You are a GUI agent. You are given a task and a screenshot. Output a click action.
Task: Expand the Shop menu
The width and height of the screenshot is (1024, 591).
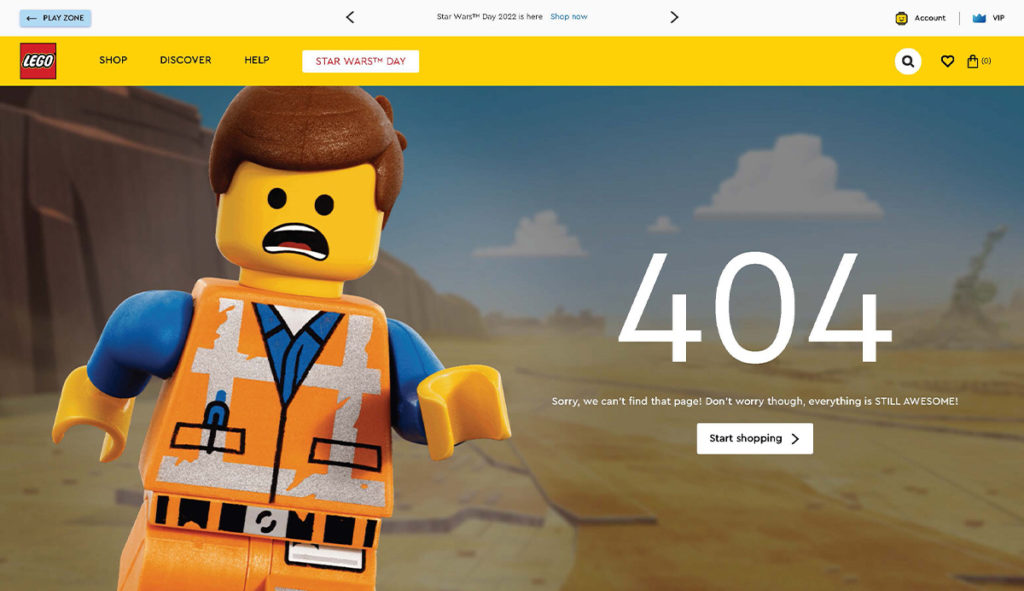coord(113,60)
